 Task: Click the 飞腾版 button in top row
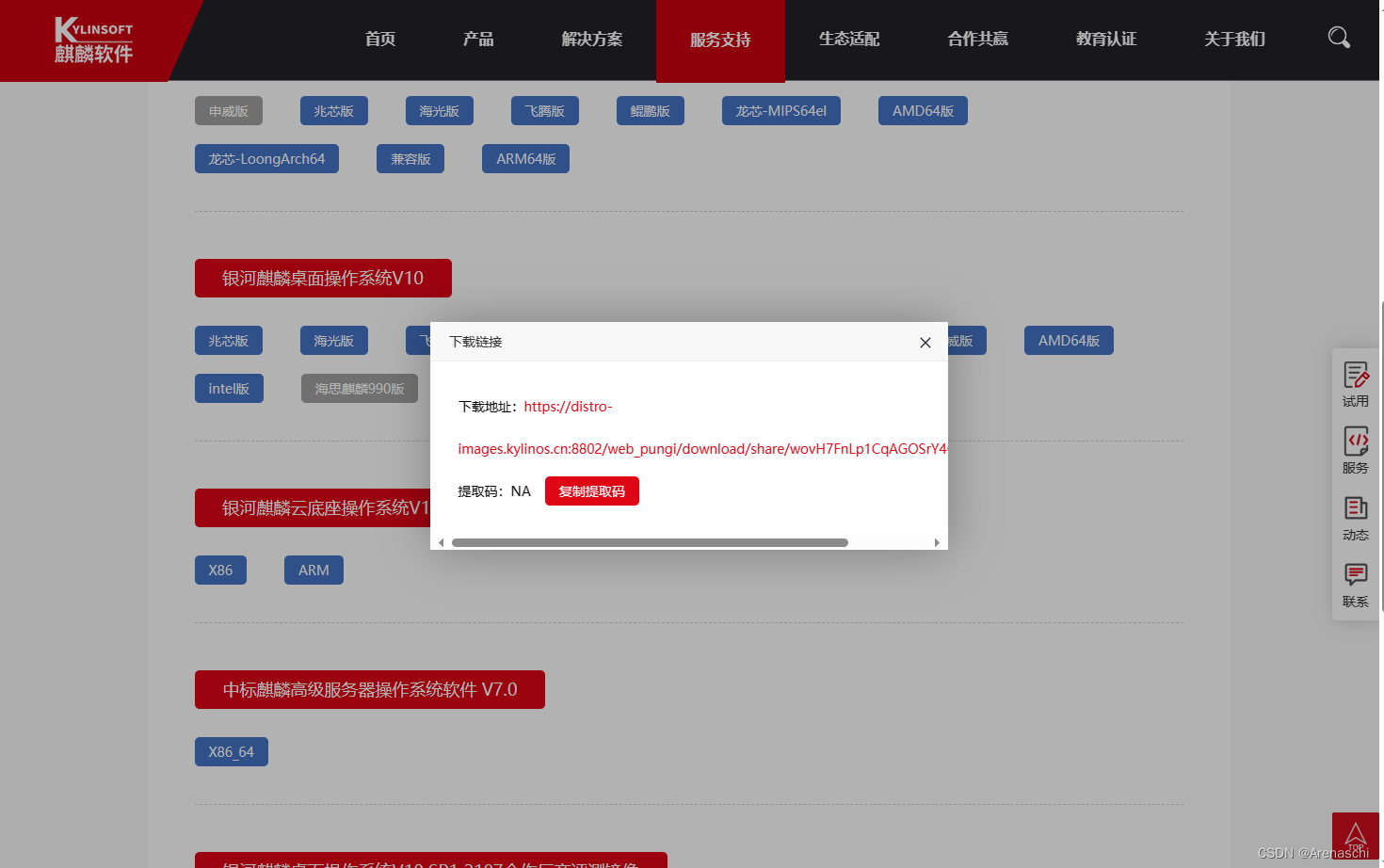coord(545,111)
